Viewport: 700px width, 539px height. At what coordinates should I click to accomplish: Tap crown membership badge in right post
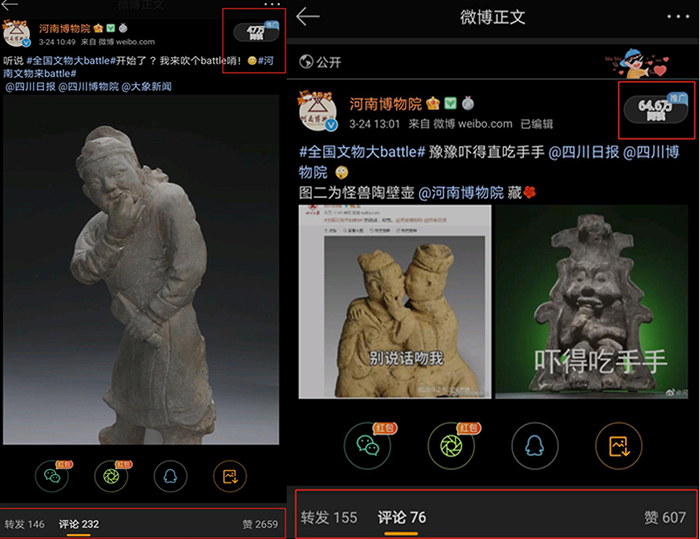click(x=433, y=104)
